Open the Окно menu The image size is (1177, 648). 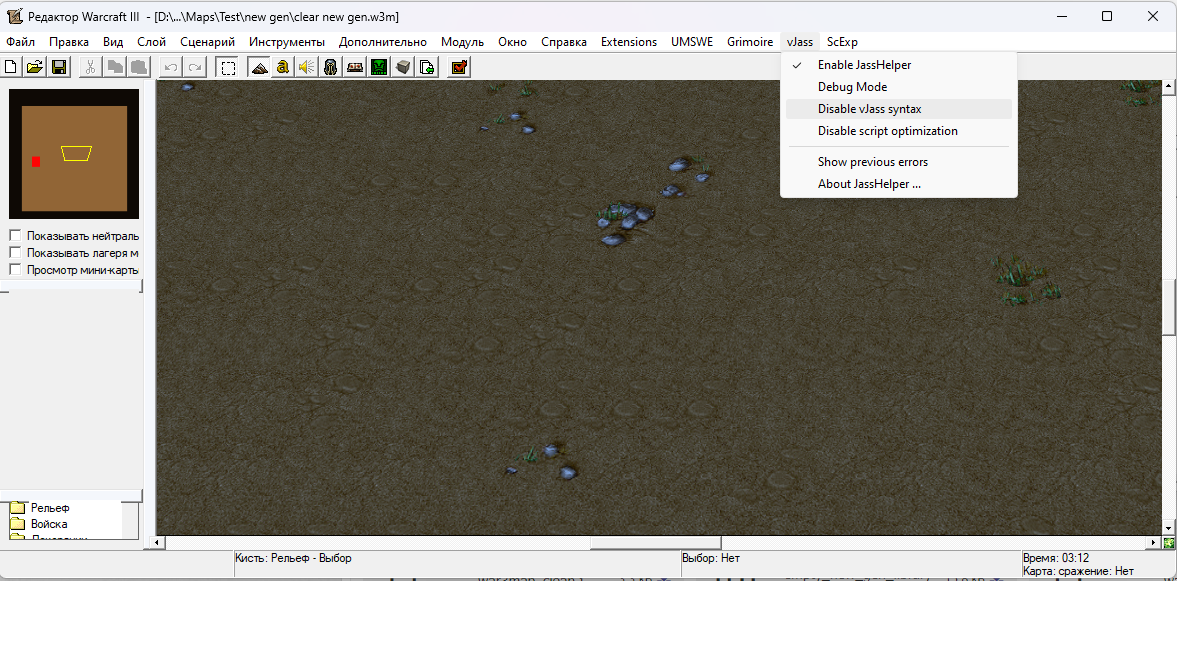[513, 42]
